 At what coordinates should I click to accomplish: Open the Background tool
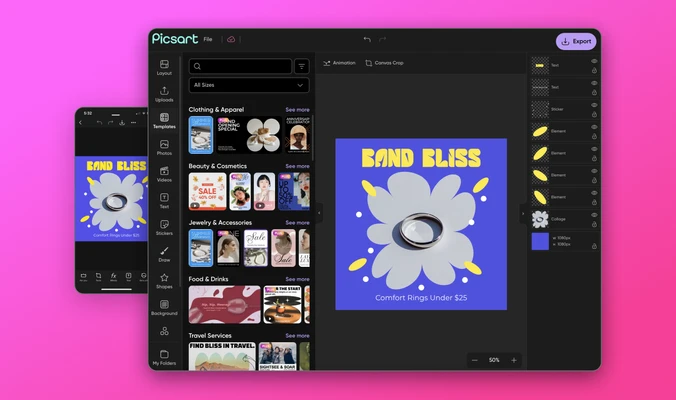pyautogui.click(x=164, y=307)
